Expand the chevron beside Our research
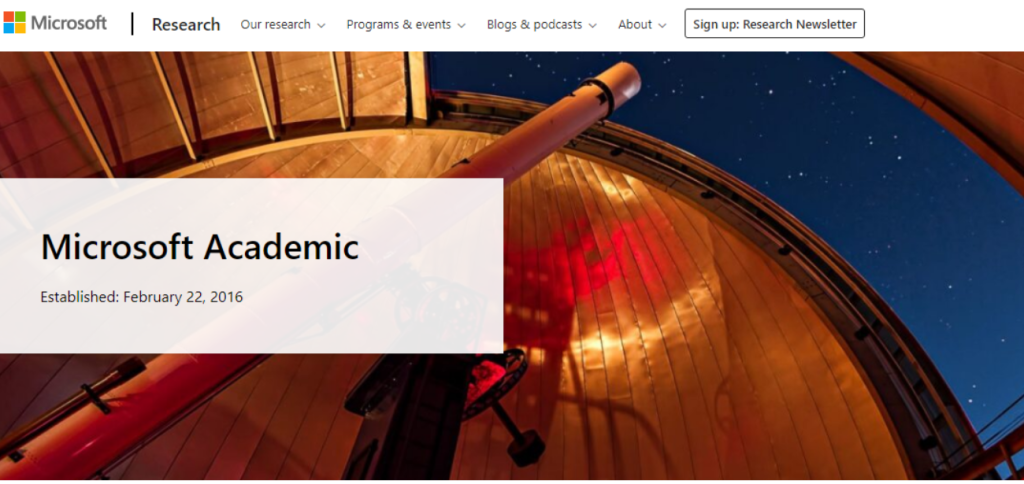Image resolution: width=1024 pixels, height=484 pixels. (321, 25)
